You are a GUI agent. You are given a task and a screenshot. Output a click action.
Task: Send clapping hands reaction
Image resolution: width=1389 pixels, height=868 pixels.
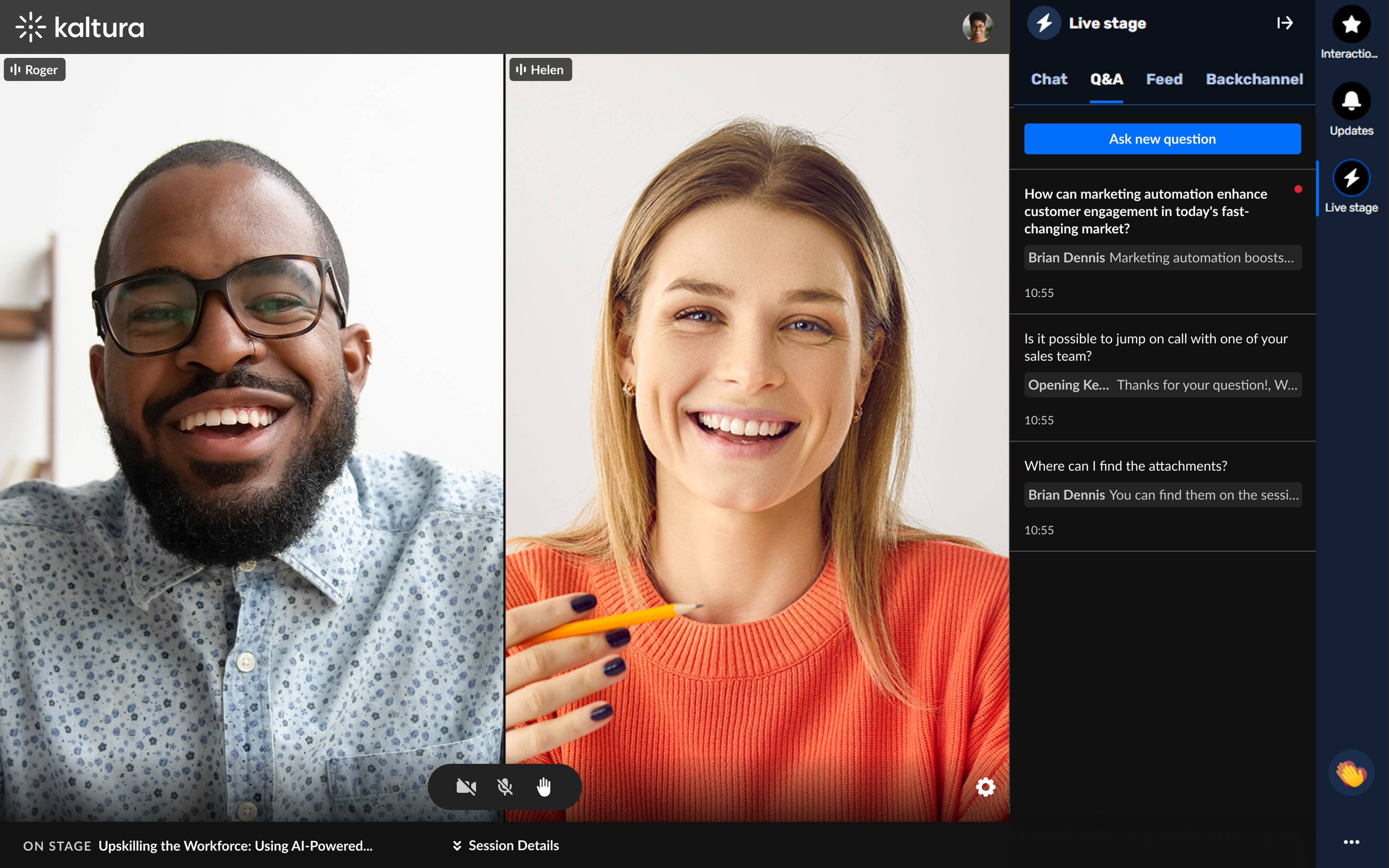tap(1351, 773)
